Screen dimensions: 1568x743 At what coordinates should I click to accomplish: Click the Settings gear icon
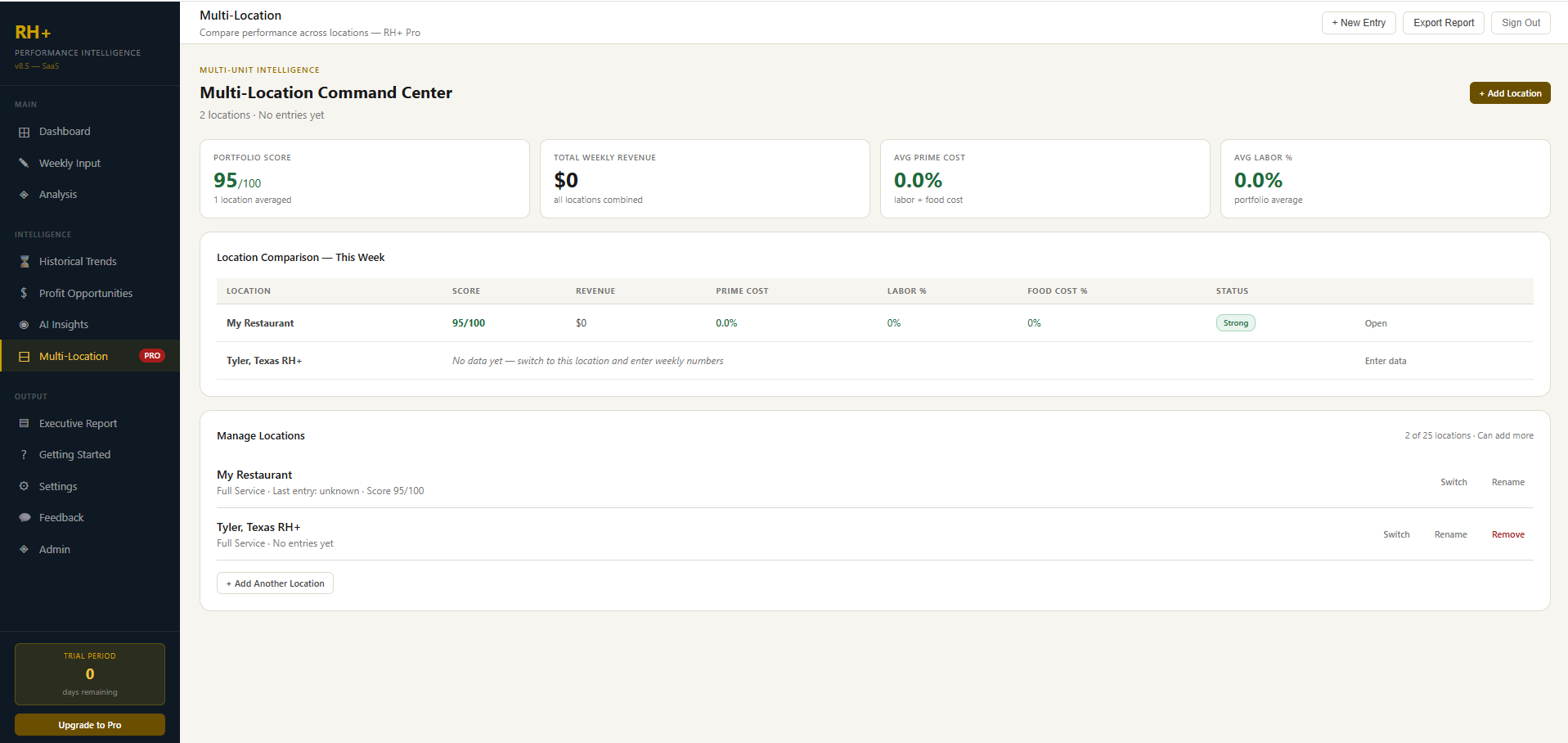point(24,486)
